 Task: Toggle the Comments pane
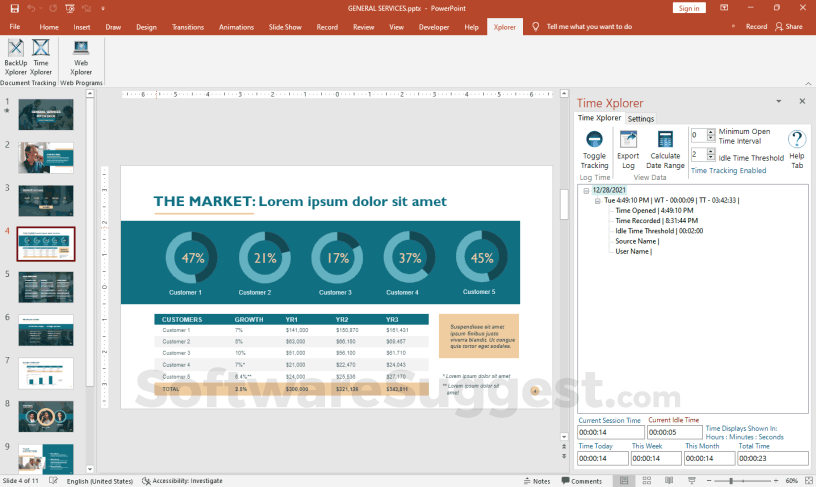pyautogui.click(x=579, y=481)
